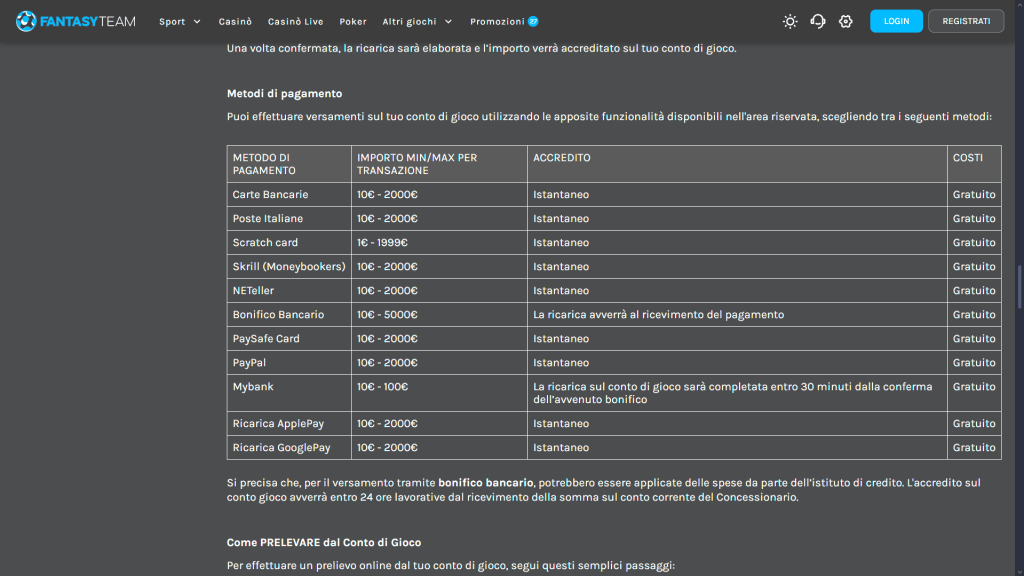Image resolution: width=1024 pixels, height=576 pixels.
Task: Click the LOGIN button
Action: 896,20
